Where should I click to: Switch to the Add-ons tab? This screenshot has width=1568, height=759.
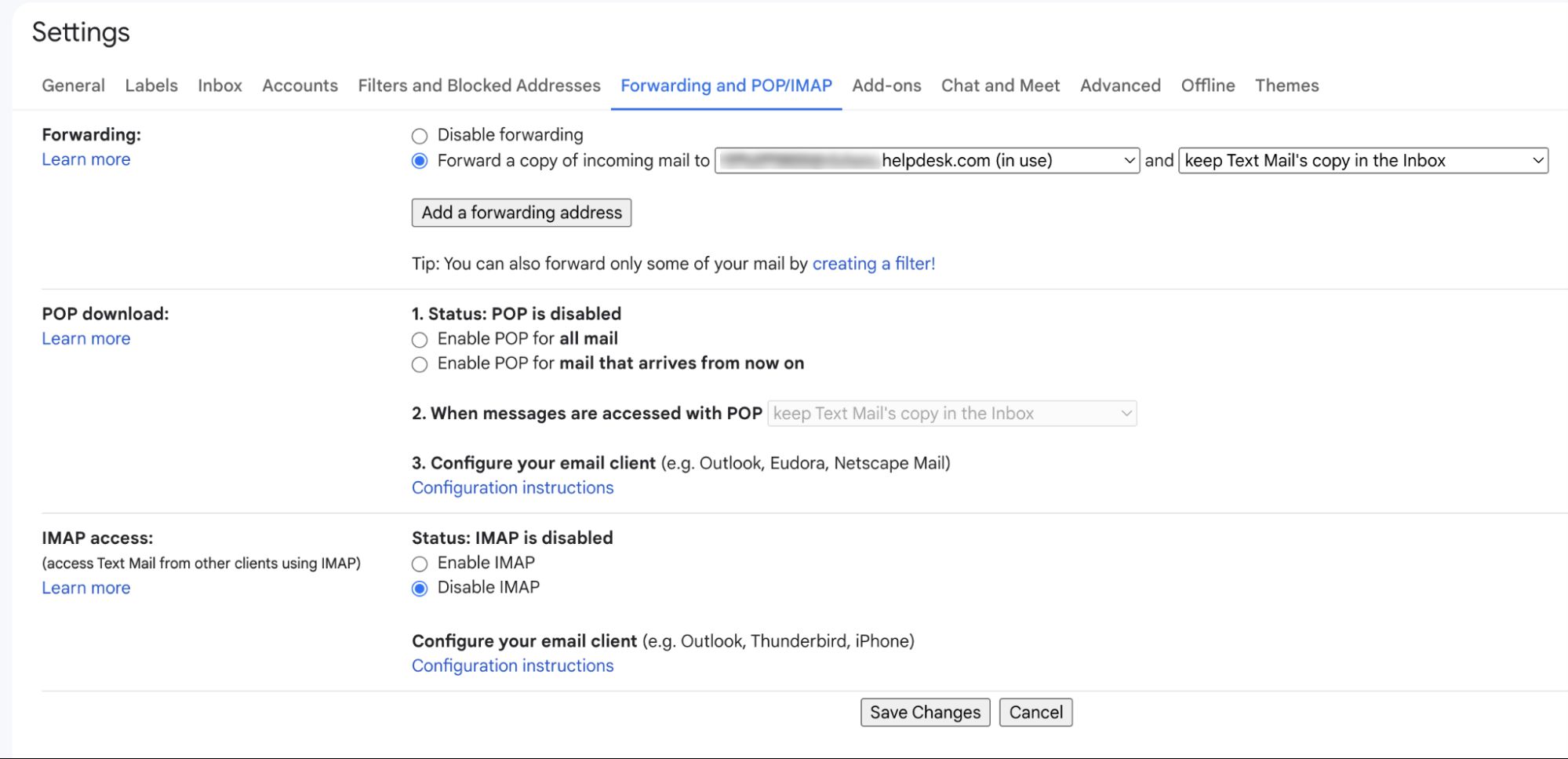pyautogui.click(x=886, y=86)
